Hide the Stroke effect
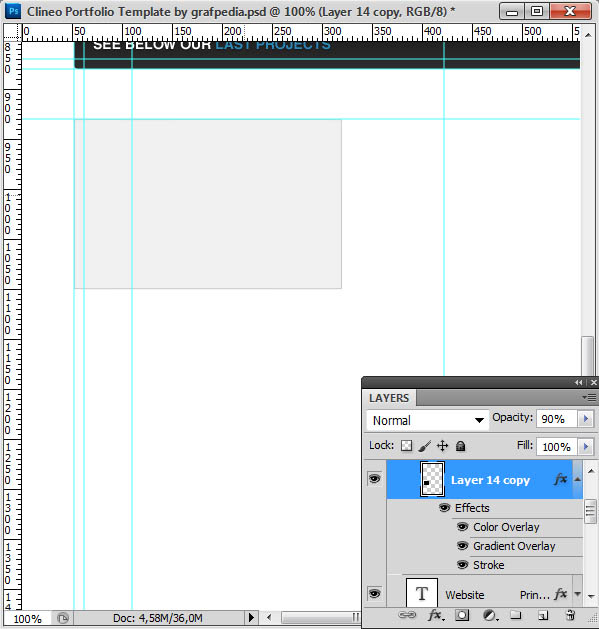This screenshot has width=599, height=629. click(463, 565)
